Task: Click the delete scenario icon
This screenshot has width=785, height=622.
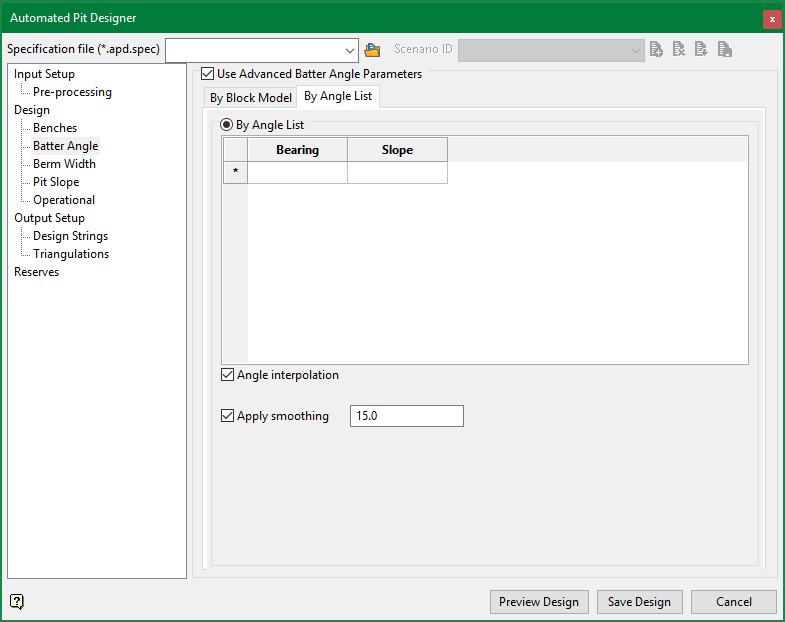Action: [x=679, y=49]
